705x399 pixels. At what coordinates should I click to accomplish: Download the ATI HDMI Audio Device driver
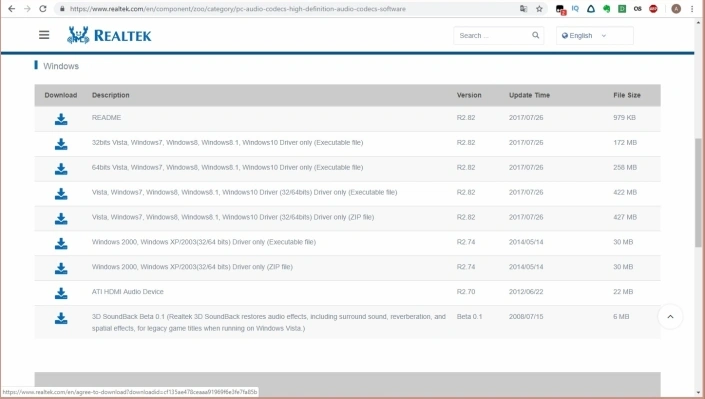(x=61, y=293)
